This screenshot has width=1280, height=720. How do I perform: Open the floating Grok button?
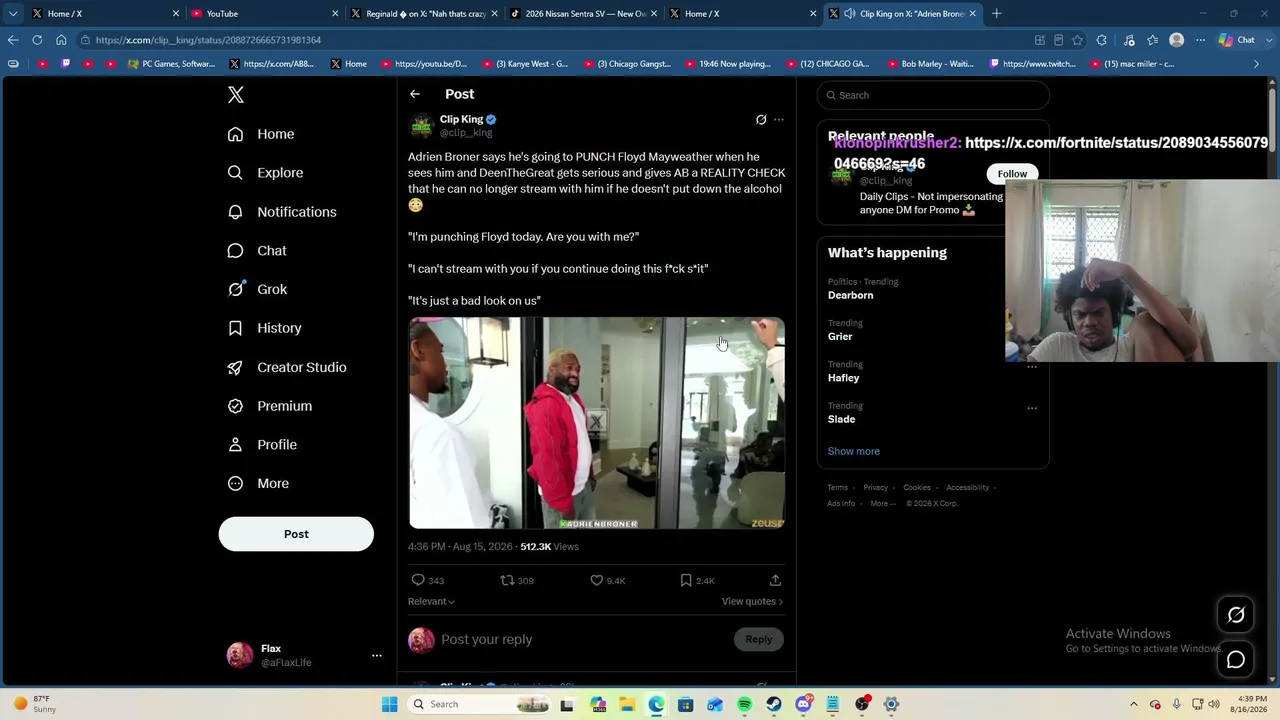(1236, 615)
